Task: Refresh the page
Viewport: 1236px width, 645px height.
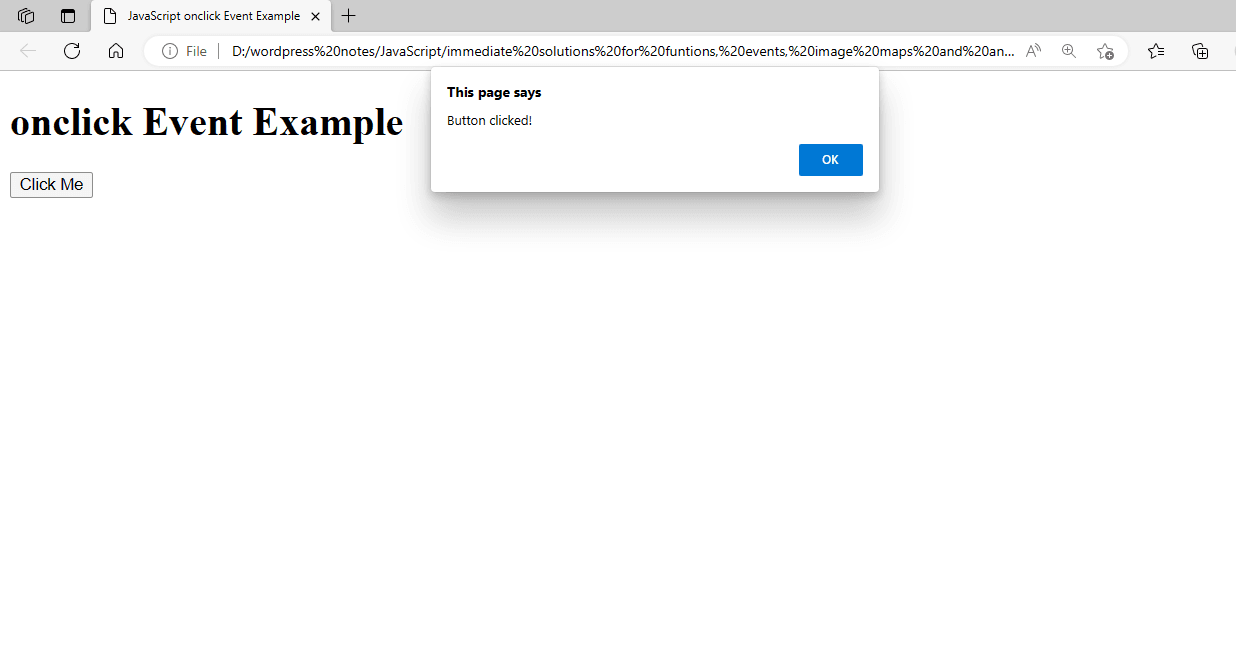Action: (x=72, y=51)
